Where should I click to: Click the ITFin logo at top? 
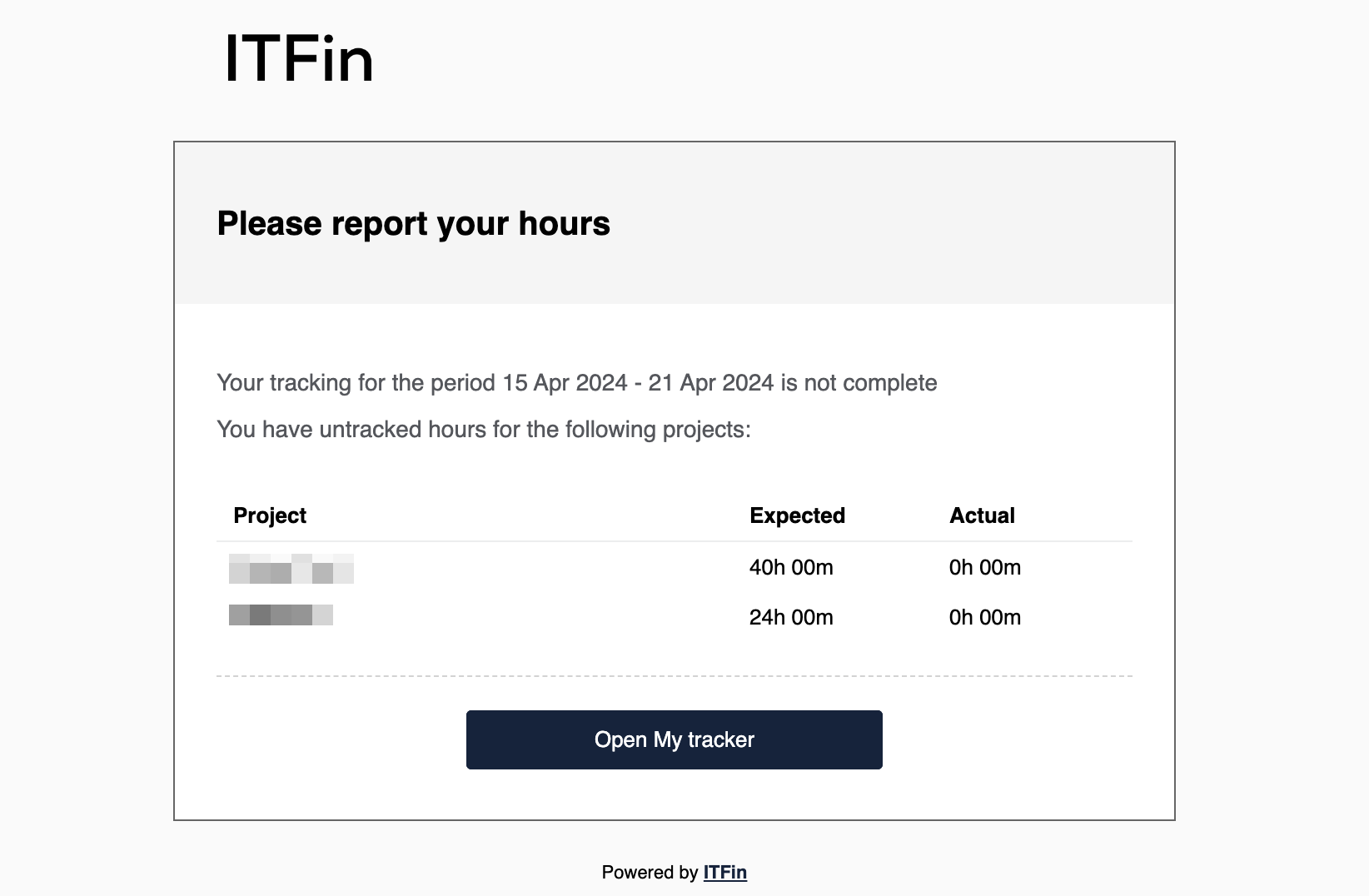tap(299, 58)
